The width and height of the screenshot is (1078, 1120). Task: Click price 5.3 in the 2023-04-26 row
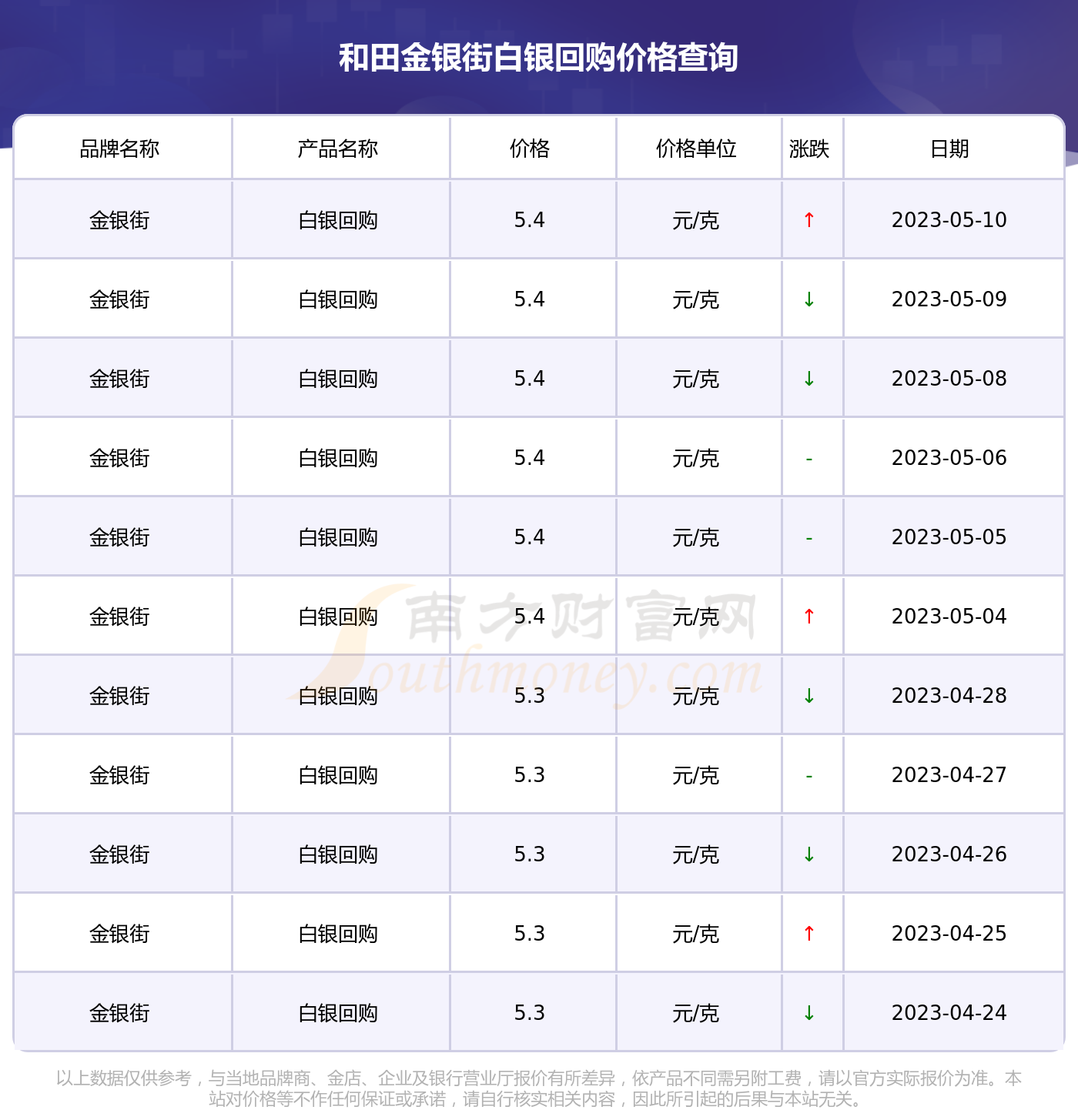[530, 854]
